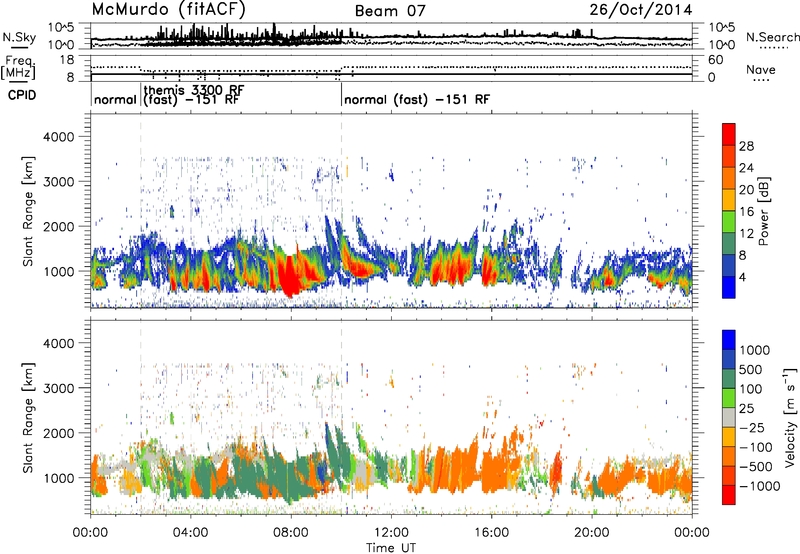800x554 pixels.
Task: Click the 'McMurdo (fitACF)' plot title
Action: (168, 9)
